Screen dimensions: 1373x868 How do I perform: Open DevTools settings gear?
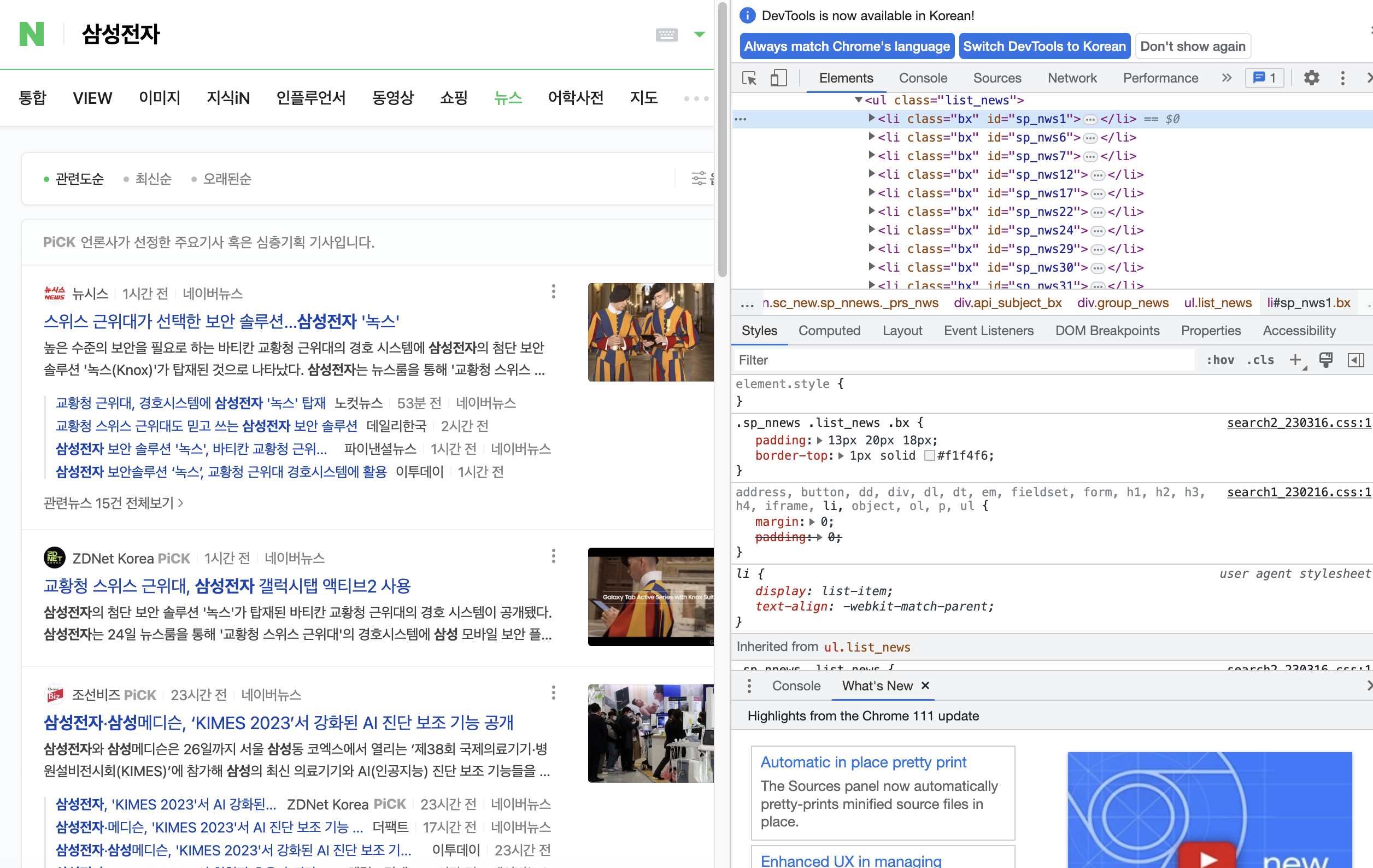pyautogui.click(x=1311, y=78)
